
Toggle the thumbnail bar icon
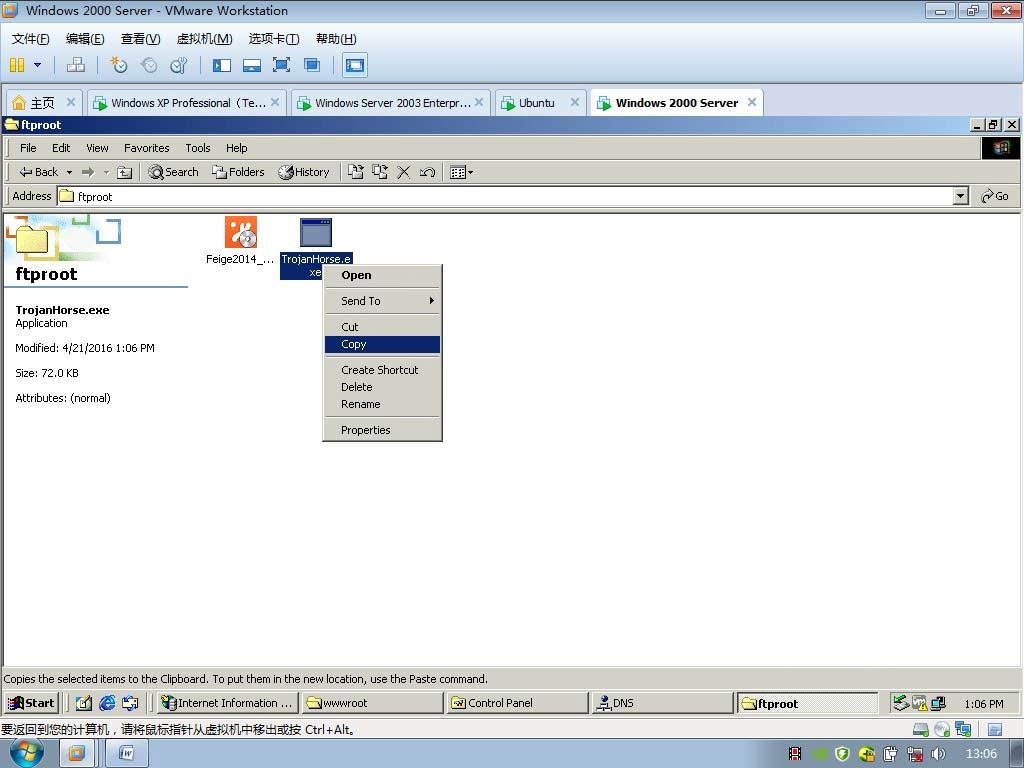(x=251, y=65)
